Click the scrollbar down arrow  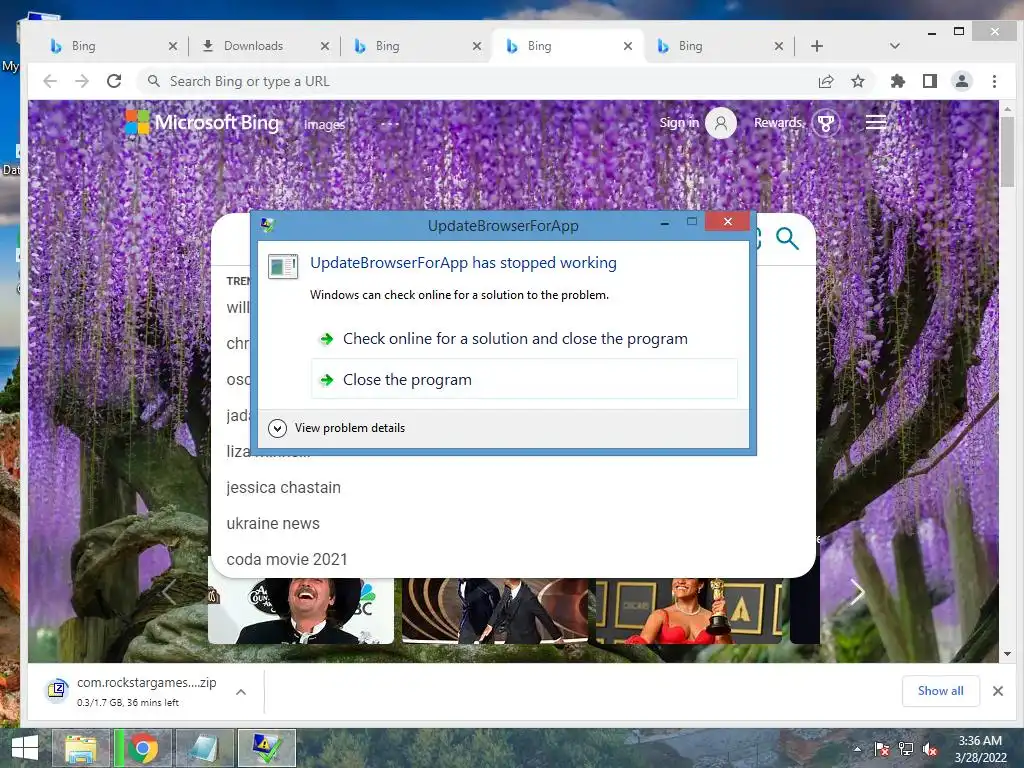pyautogui.click(x=1006, y=654)
